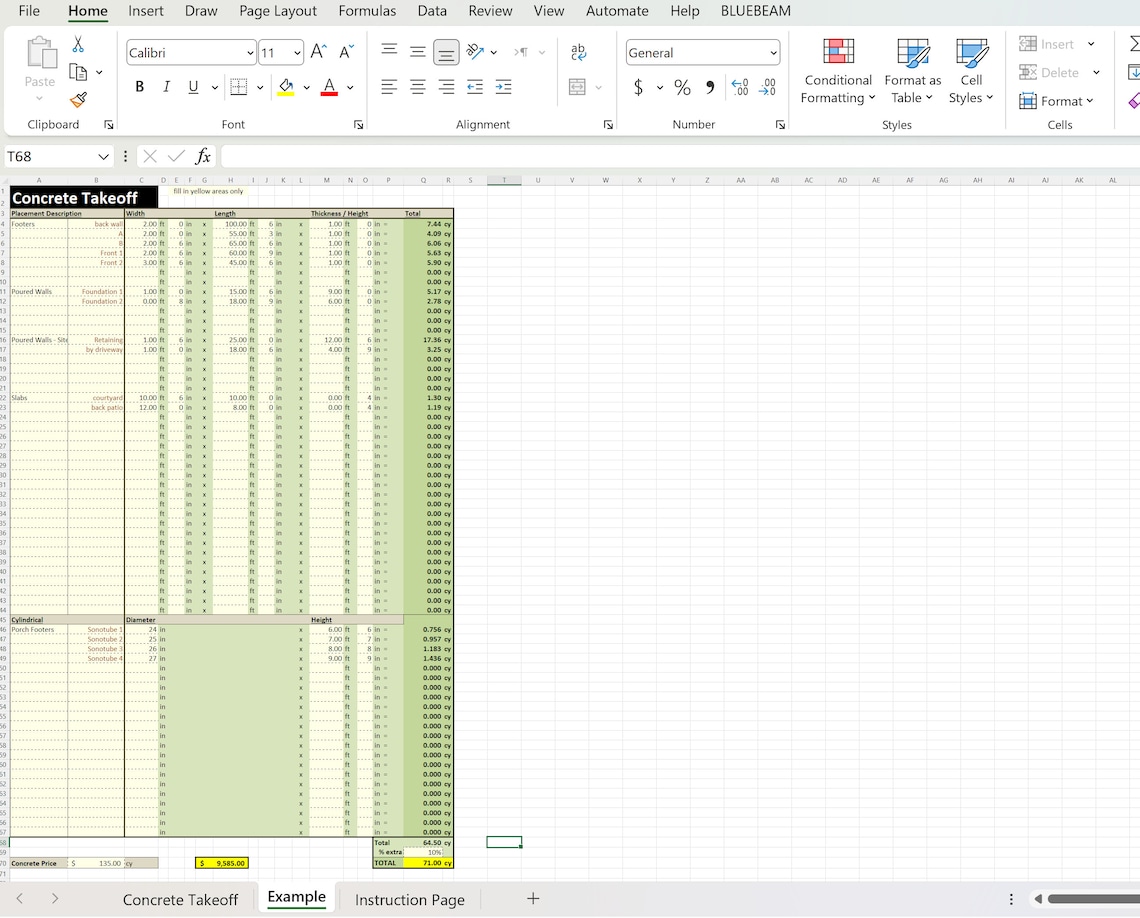Open Conditional Formatting
The height and width of the screenshot is (918, 1140).
point(837,71)
